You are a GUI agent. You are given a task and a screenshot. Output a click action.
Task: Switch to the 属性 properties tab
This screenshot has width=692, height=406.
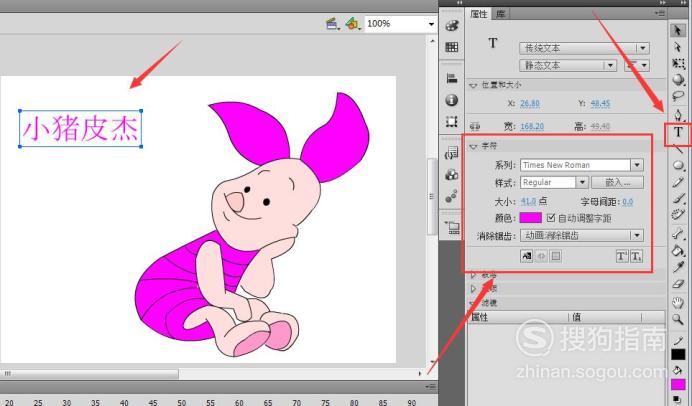[x=479, y=14]
